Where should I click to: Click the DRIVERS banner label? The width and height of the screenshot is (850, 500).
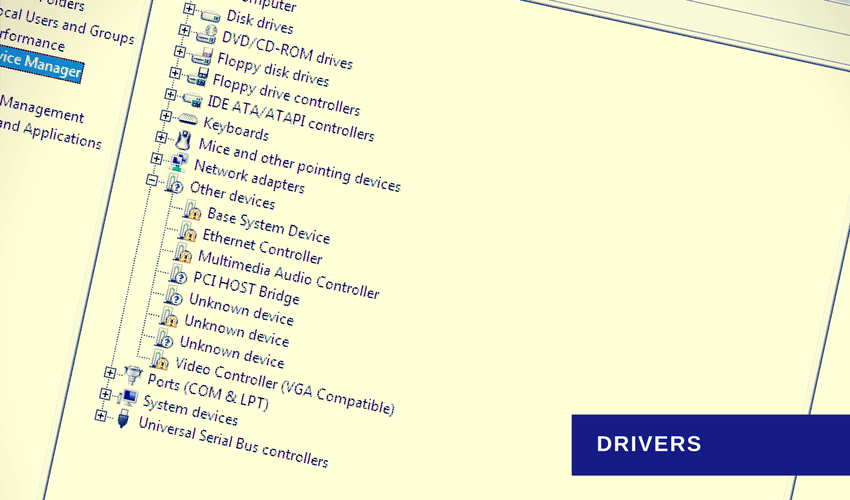click(x=649, y=444)
